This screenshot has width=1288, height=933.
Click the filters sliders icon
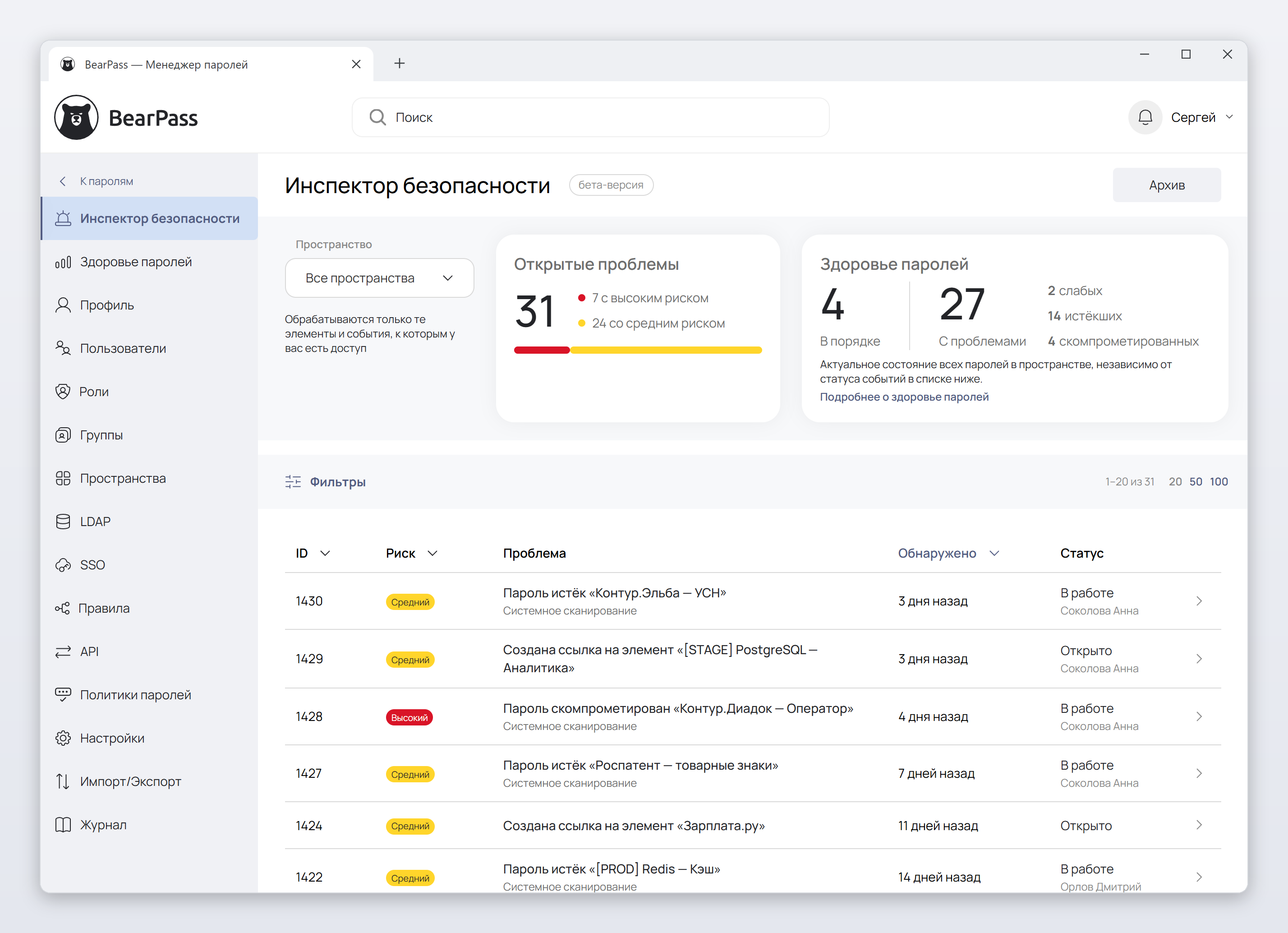(293, 482)
